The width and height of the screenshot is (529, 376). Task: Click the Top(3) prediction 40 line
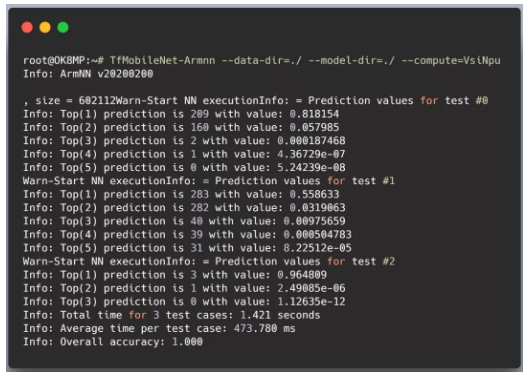(x=184, y=221)
